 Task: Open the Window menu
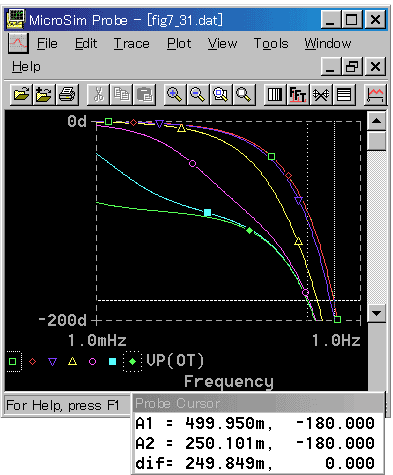pyautogui.click(x=328, y=44)
